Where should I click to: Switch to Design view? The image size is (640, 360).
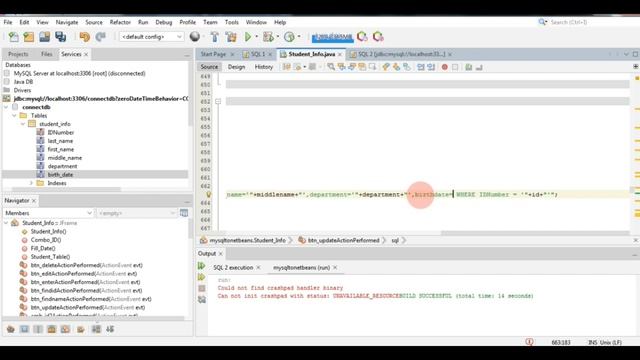(236, 67)
